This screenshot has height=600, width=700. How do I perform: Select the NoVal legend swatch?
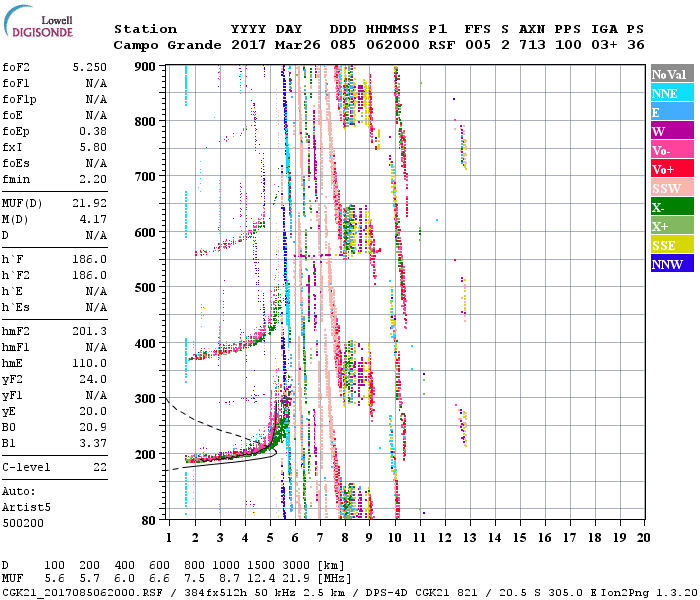pos(671,74)
